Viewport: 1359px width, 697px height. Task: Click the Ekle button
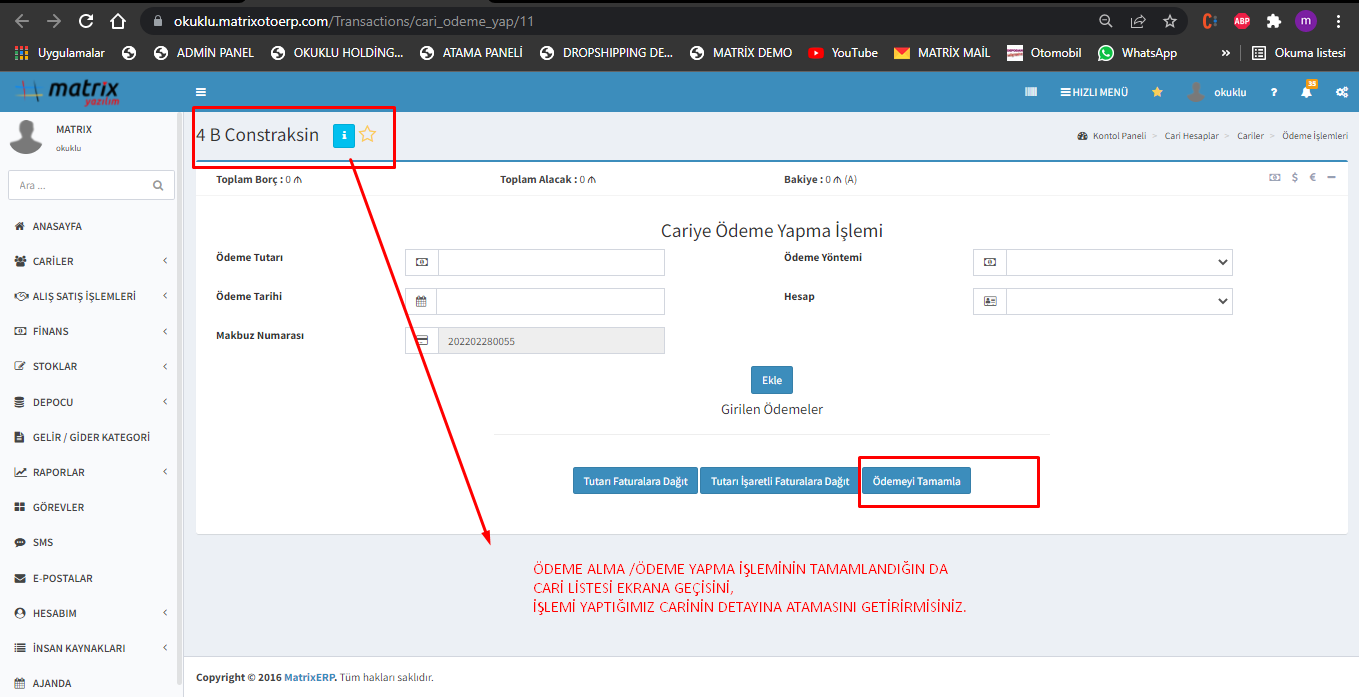[771, 380]
